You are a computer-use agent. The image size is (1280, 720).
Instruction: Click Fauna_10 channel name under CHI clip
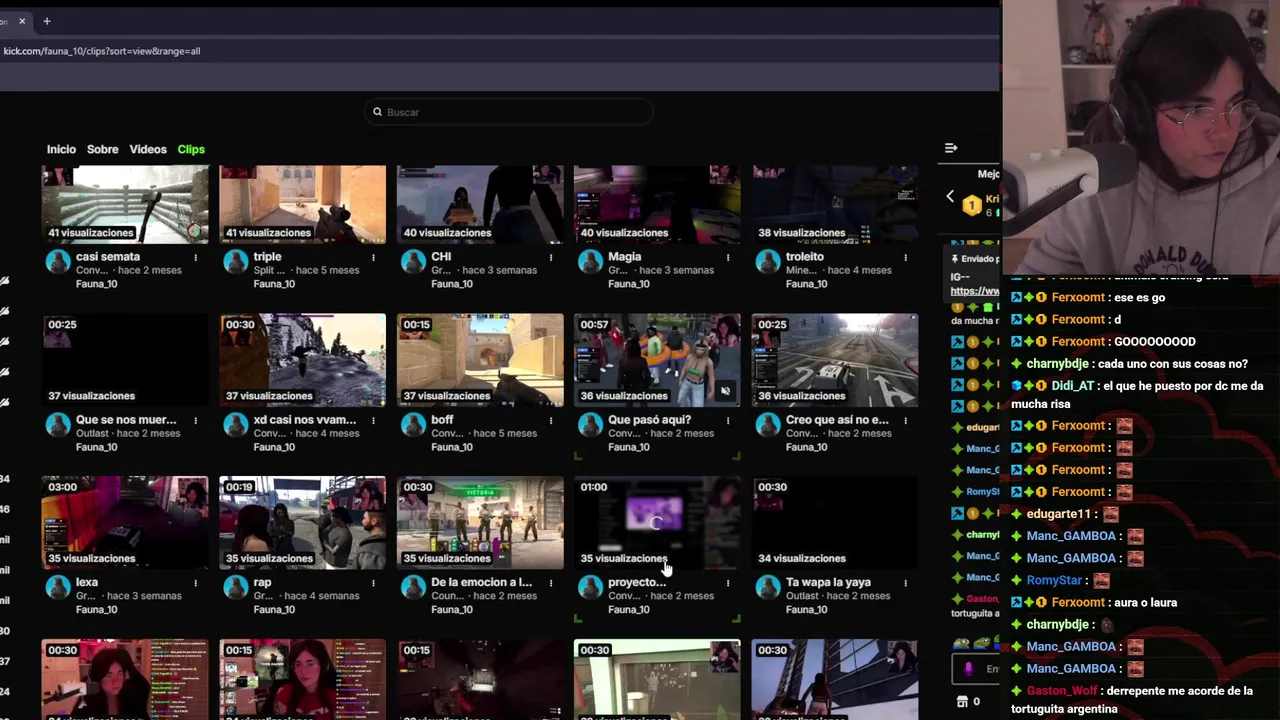(452, 284)
